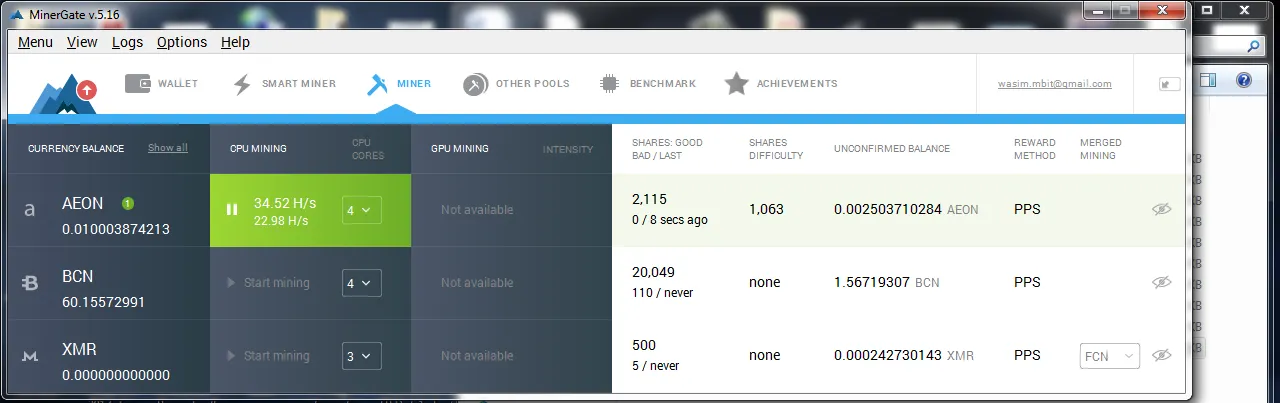Image resolution: width=1280 pixels, height=403 pixels.
Task: Open the Options menu
Action: (182, 42)
